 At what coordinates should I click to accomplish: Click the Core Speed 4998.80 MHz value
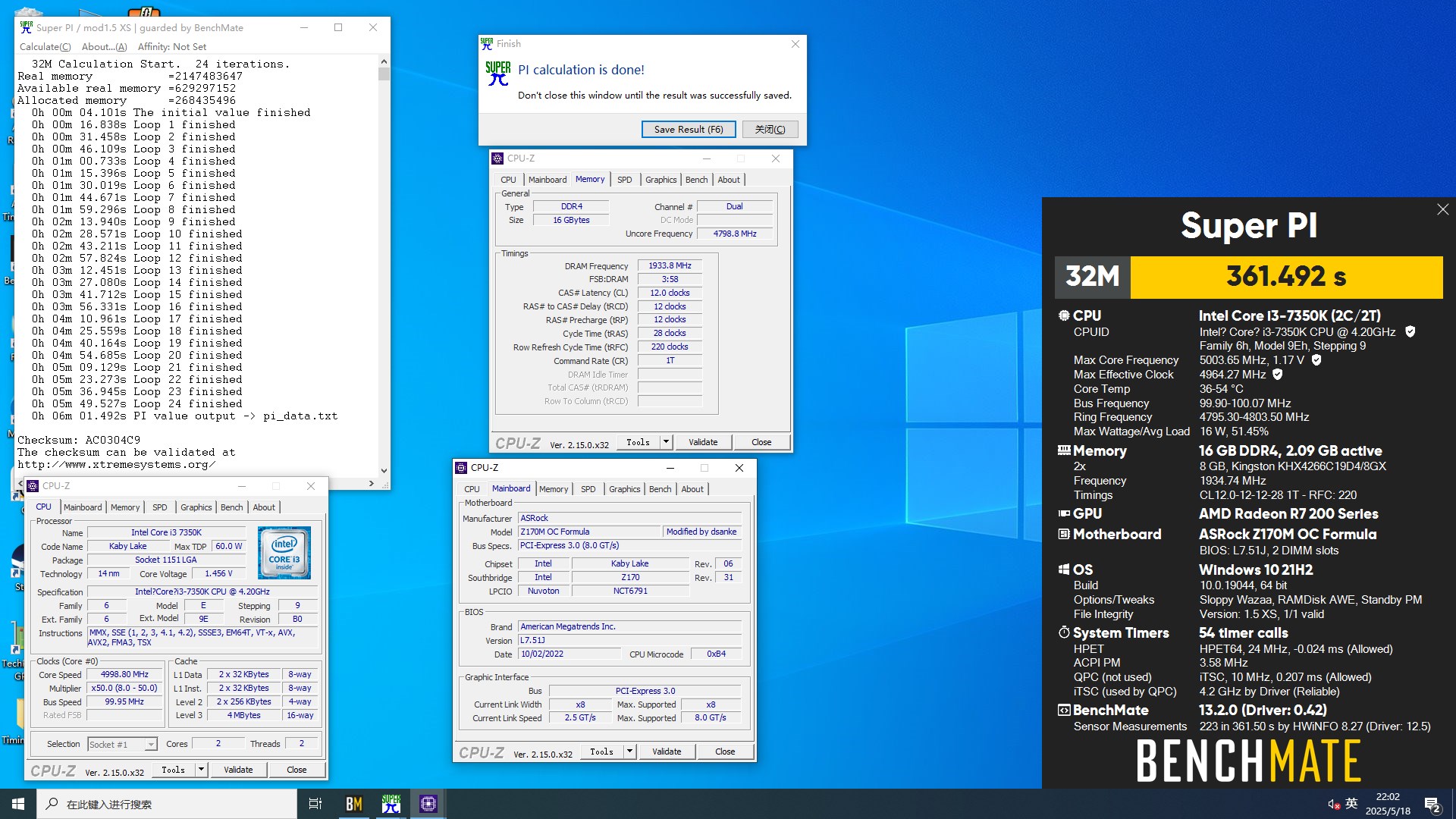(x=124, y=674)
